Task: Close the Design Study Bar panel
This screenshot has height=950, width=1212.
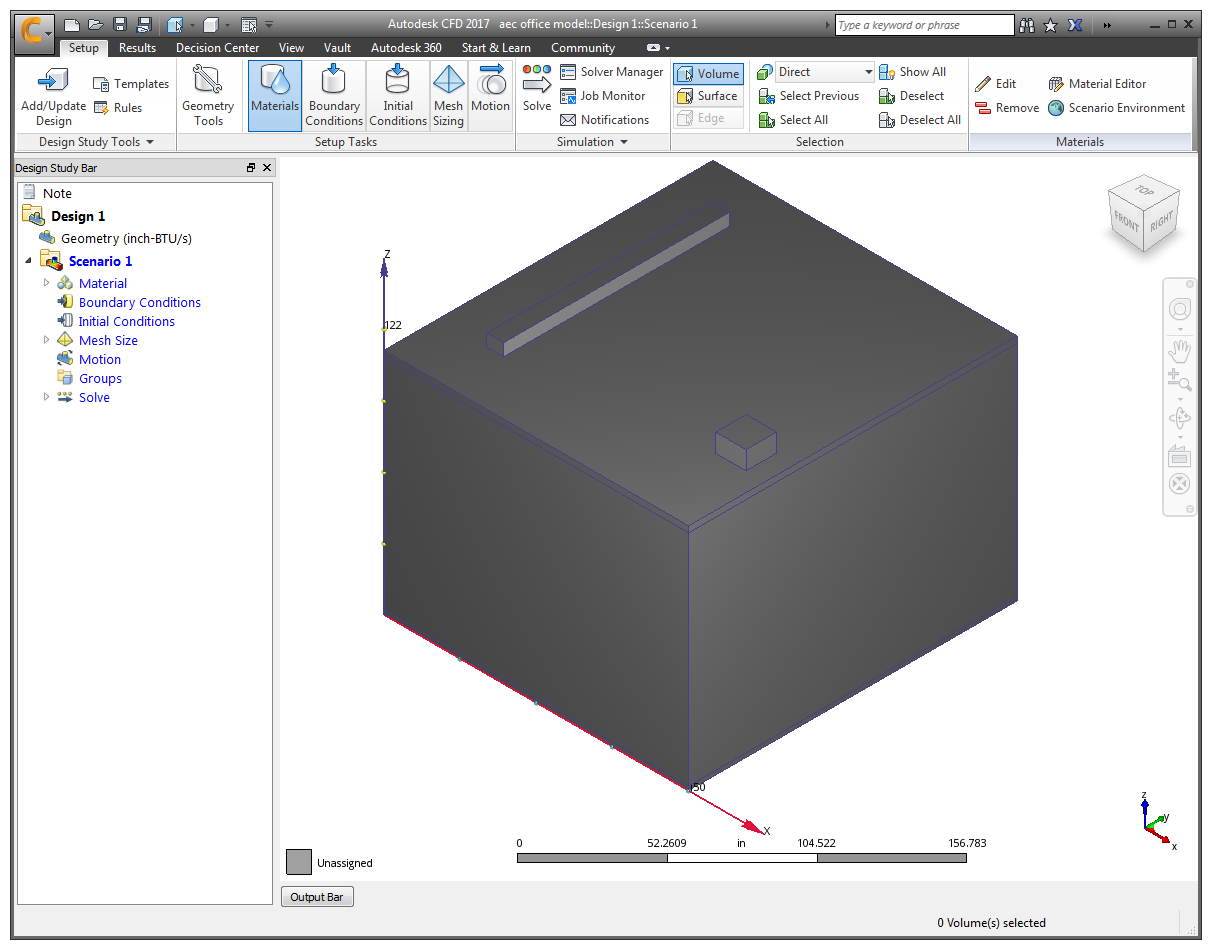Action: coord(266,168)
